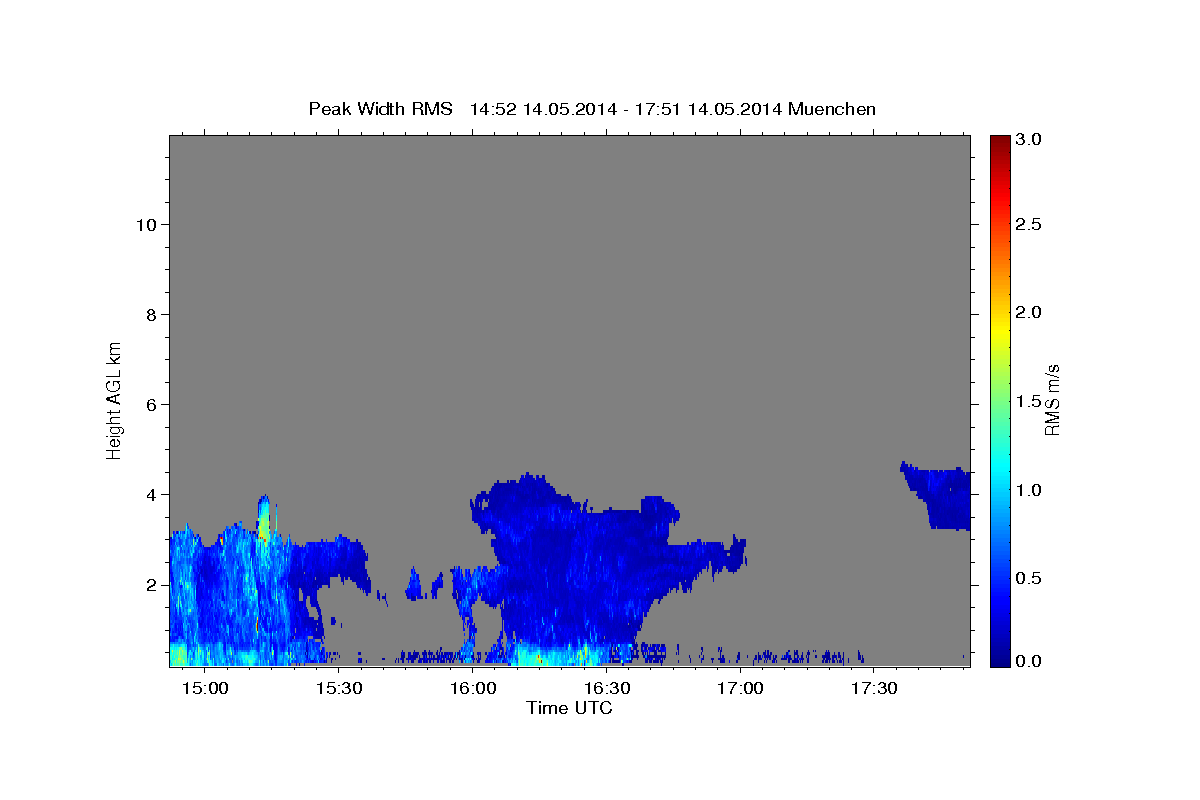The height and width of the screenshot is (800, 1200).
Task: Click the colorbar value 1.0
Action: [x=1029, y=490]
